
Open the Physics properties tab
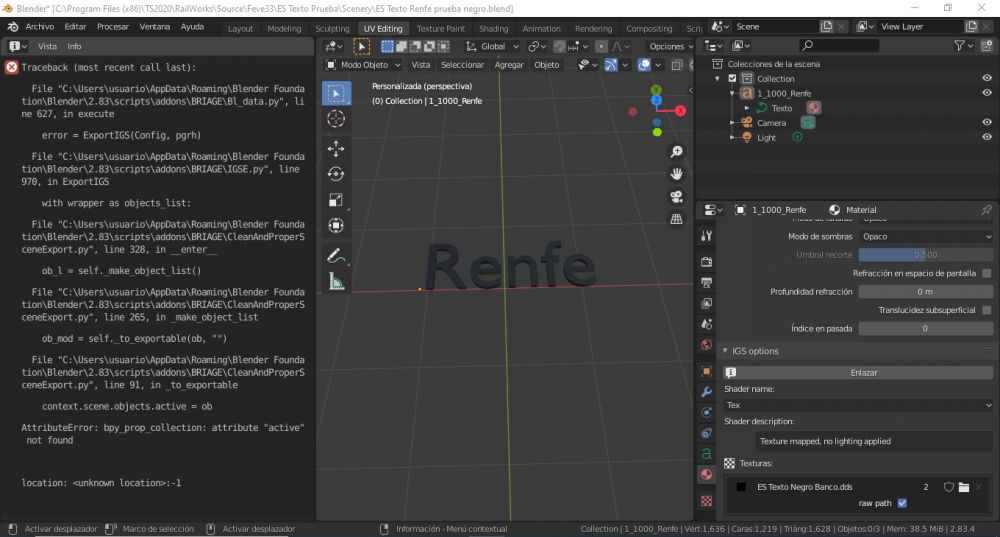pyautogui.click(x=707, y=413)
